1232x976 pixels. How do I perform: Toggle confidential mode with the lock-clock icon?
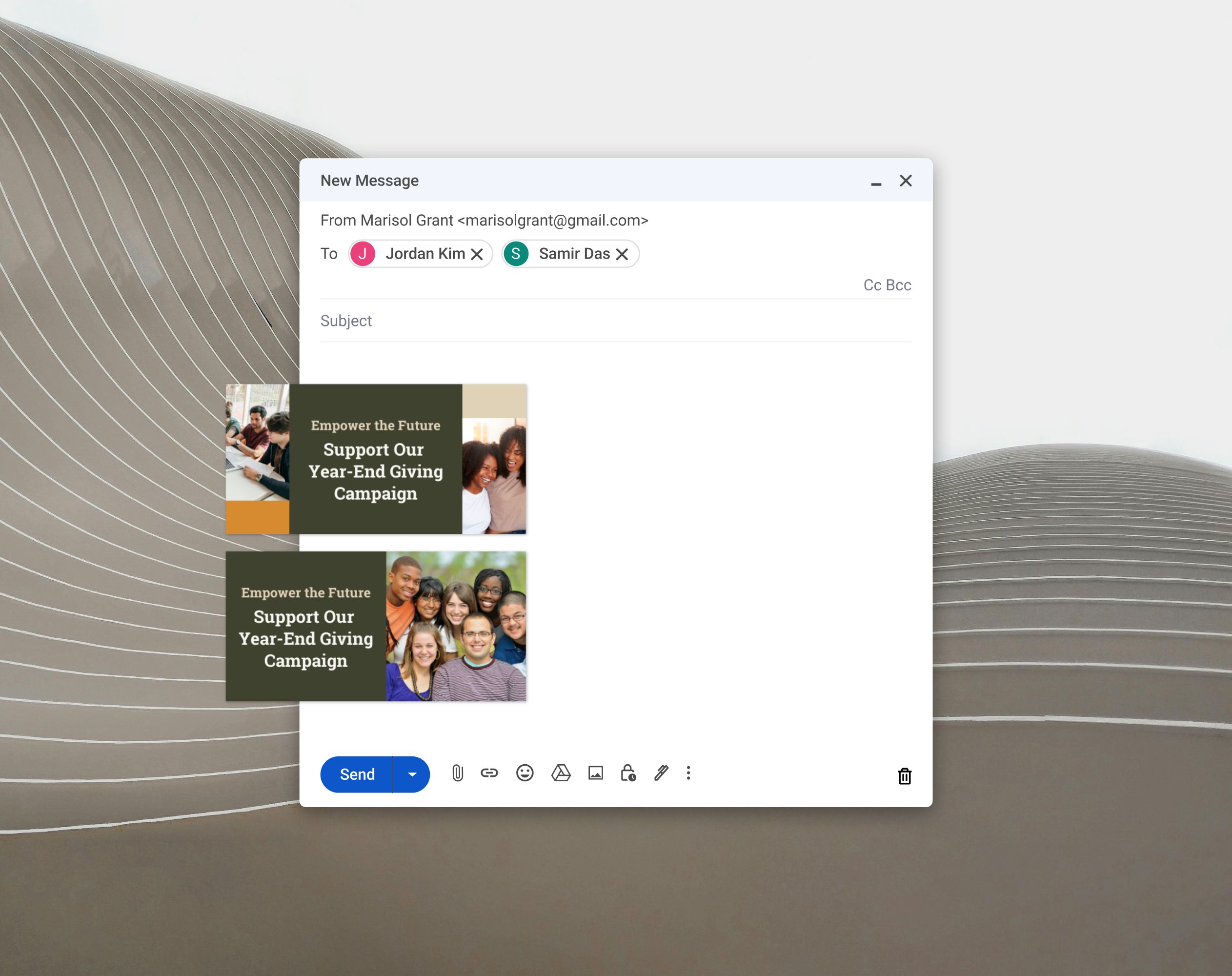pos(628,773)
